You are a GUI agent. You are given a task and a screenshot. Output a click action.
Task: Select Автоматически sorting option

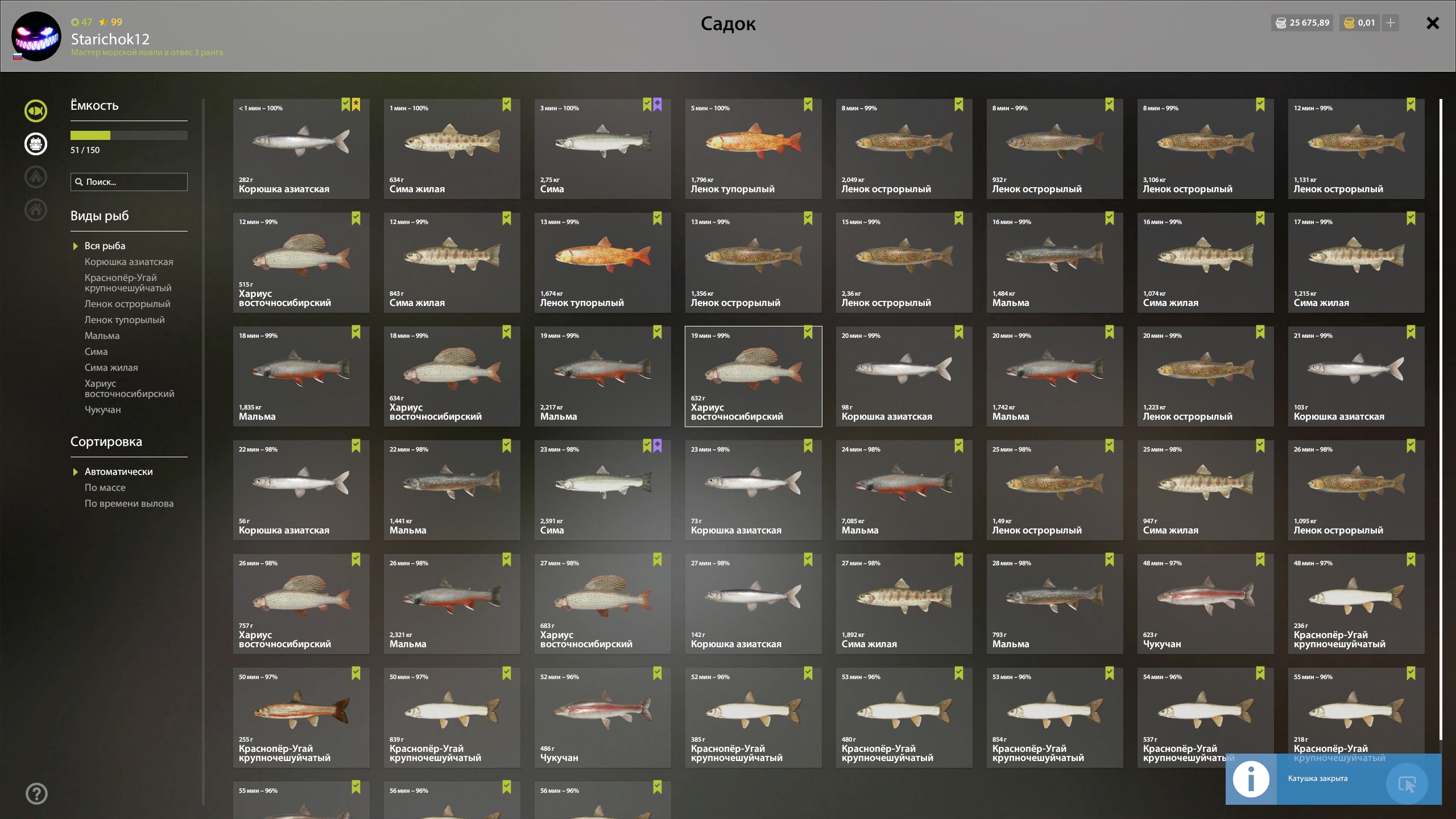pos(118,471)
